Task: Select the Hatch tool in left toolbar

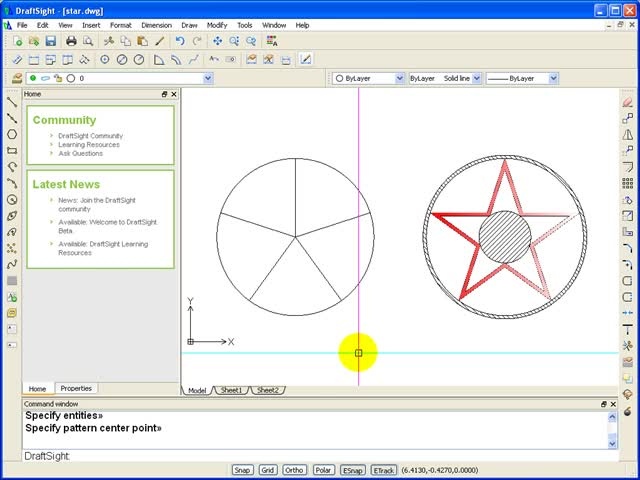Action: click(12, 281)
